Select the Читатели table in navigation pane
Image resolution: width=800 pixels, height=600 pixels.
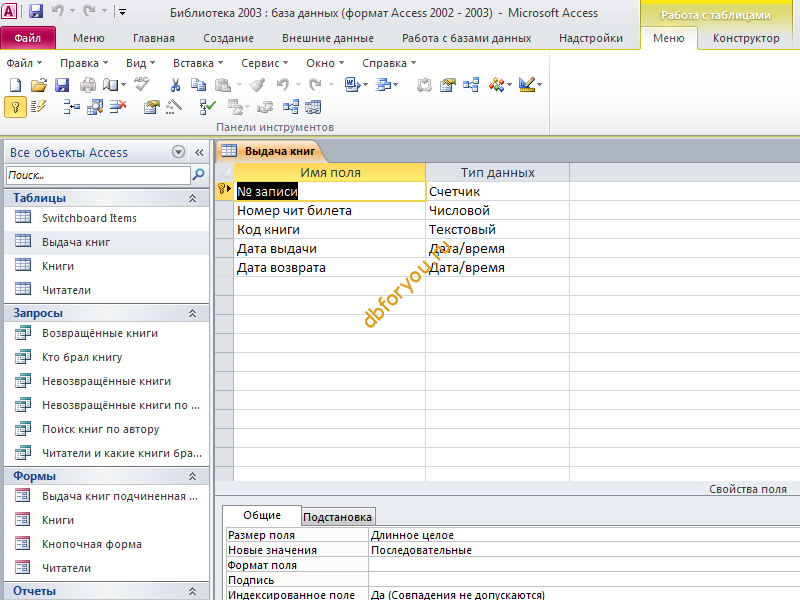tap(66, 290)
